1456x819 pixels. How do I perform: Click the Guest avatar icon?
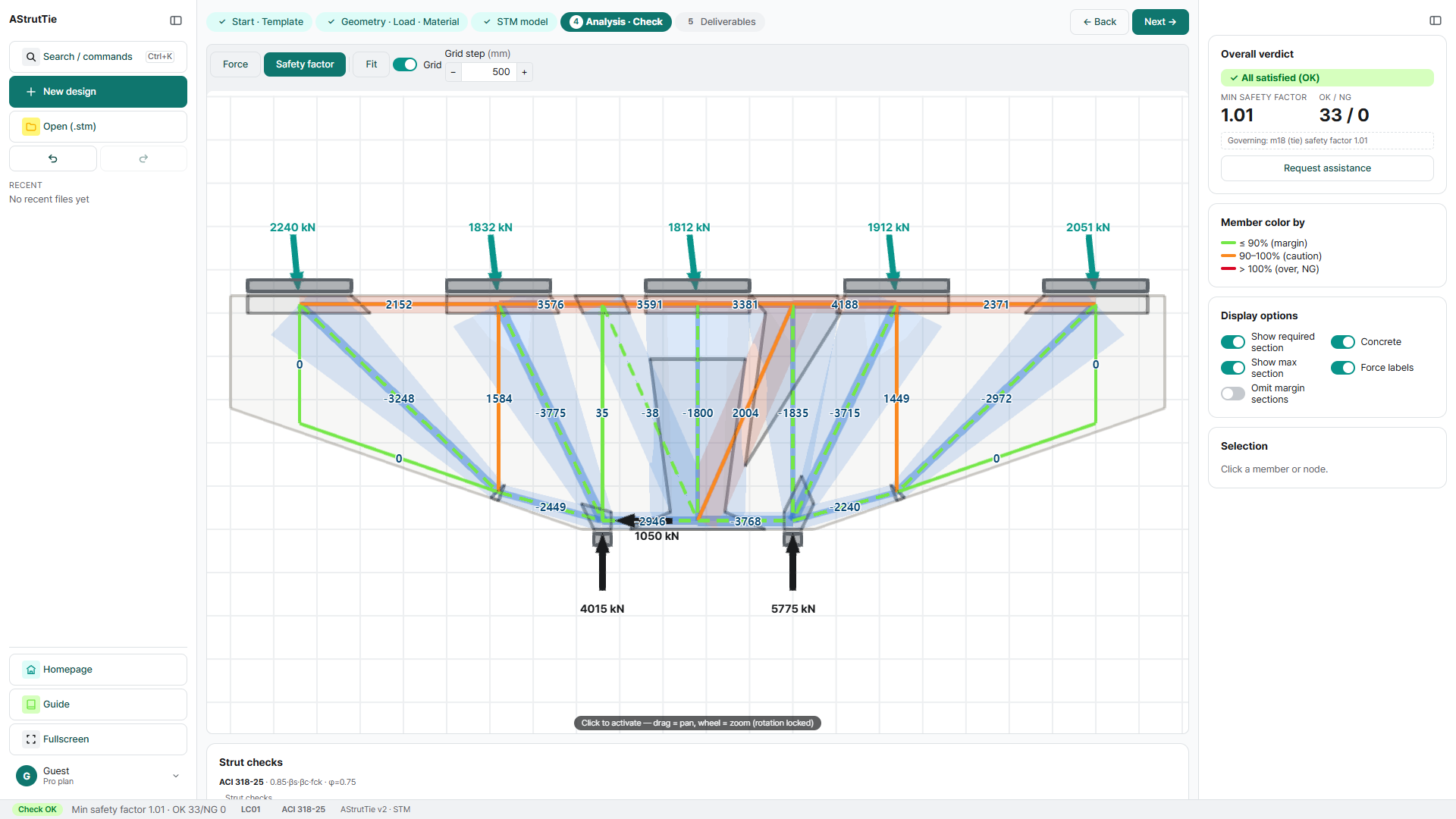27,776
